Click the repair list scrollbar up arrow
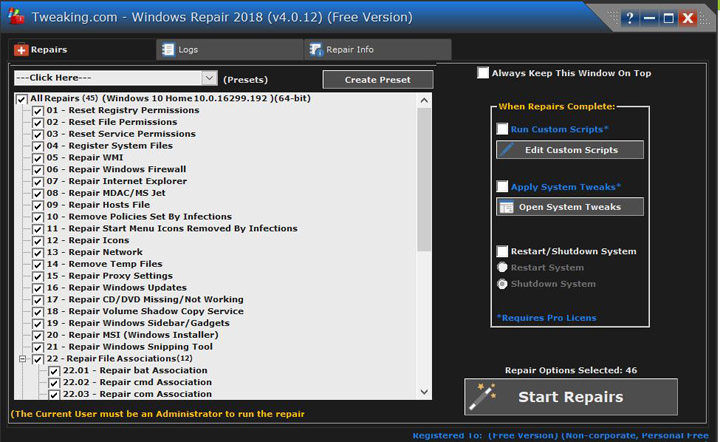The height and width of the screenshot is (442, 720). point(424,100)
